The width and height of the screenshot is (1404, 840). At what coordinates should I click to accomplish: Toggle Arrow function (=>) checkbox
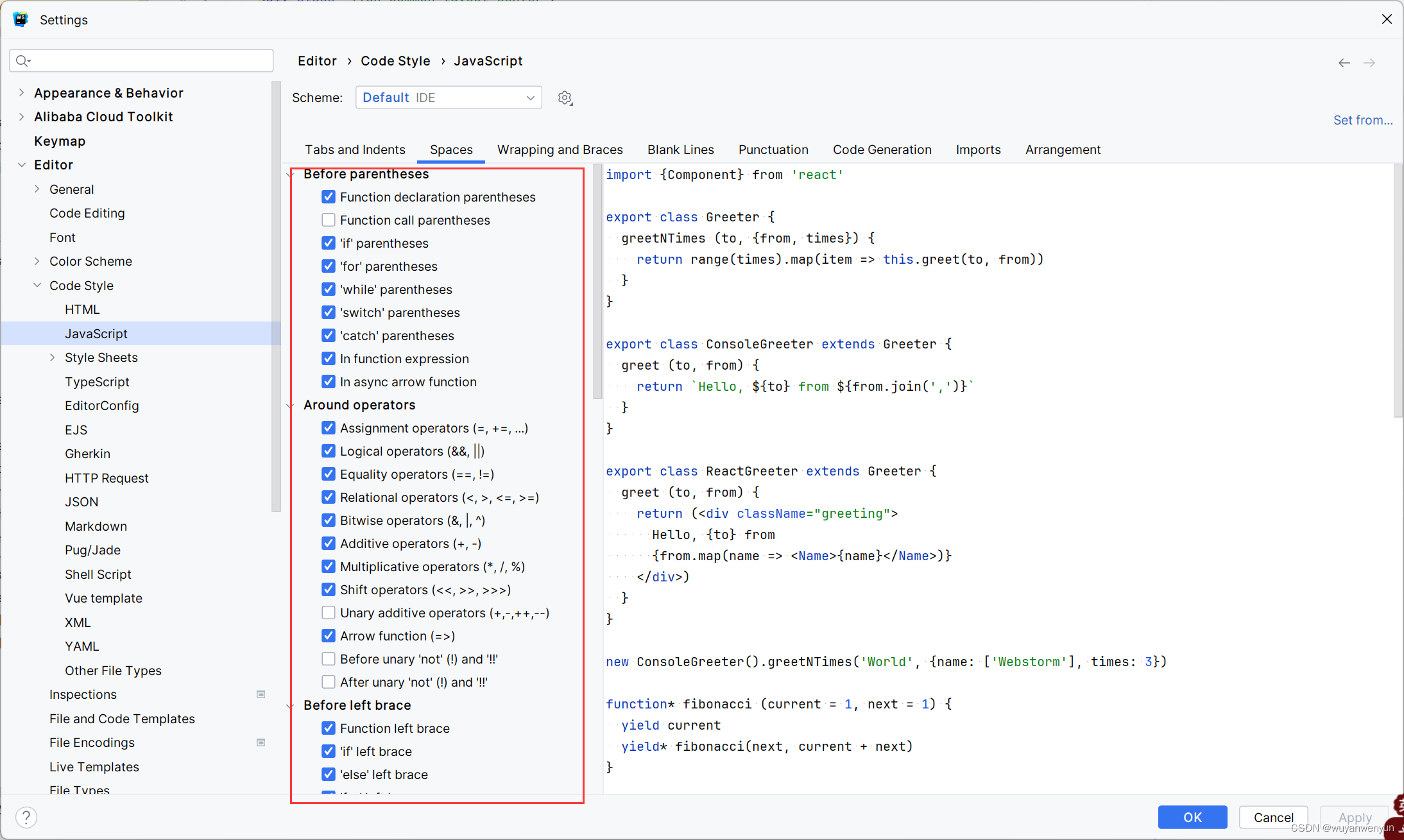tap(329, 636)
